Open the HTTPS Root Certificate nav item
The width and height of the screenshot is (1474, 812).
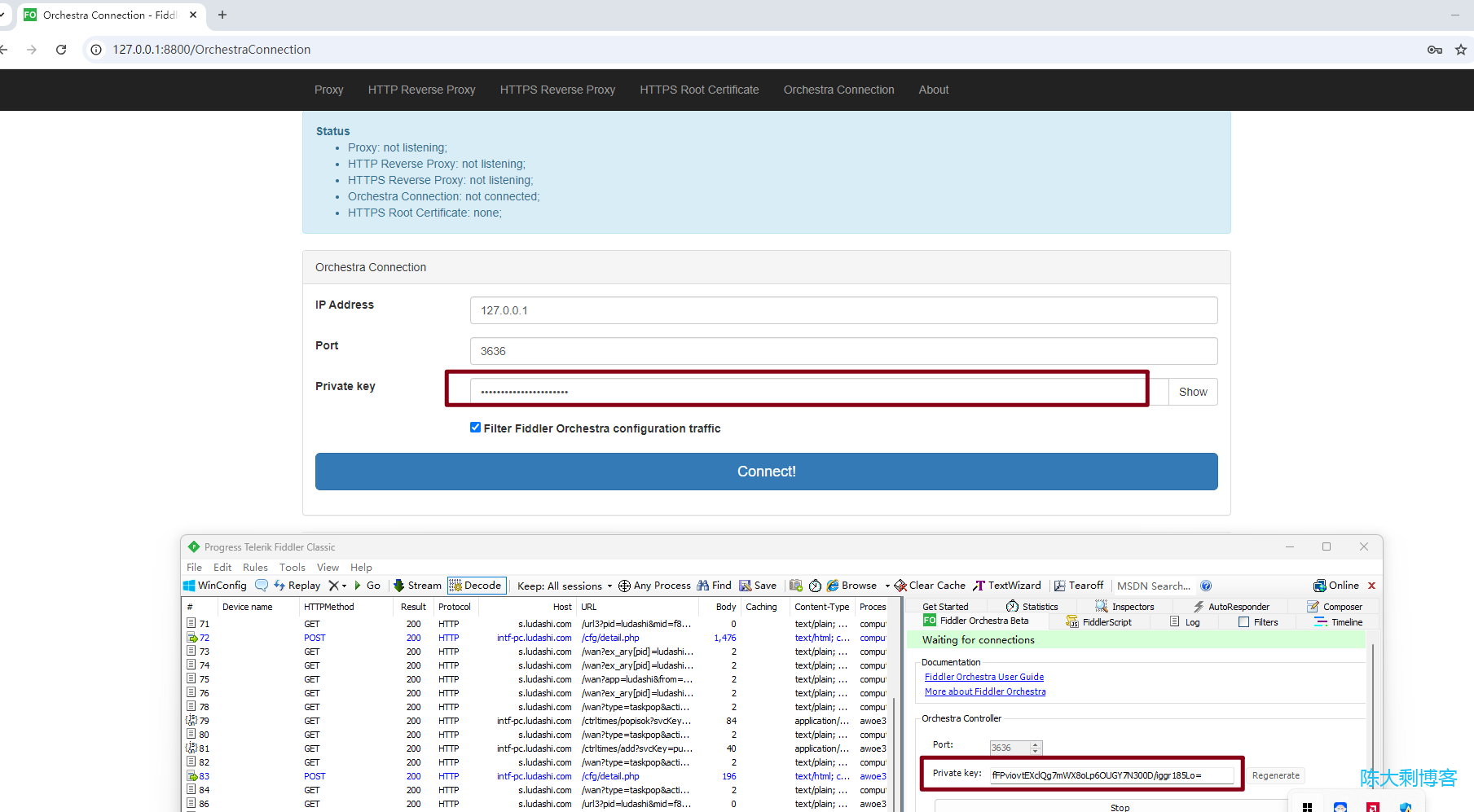[699, 90]
